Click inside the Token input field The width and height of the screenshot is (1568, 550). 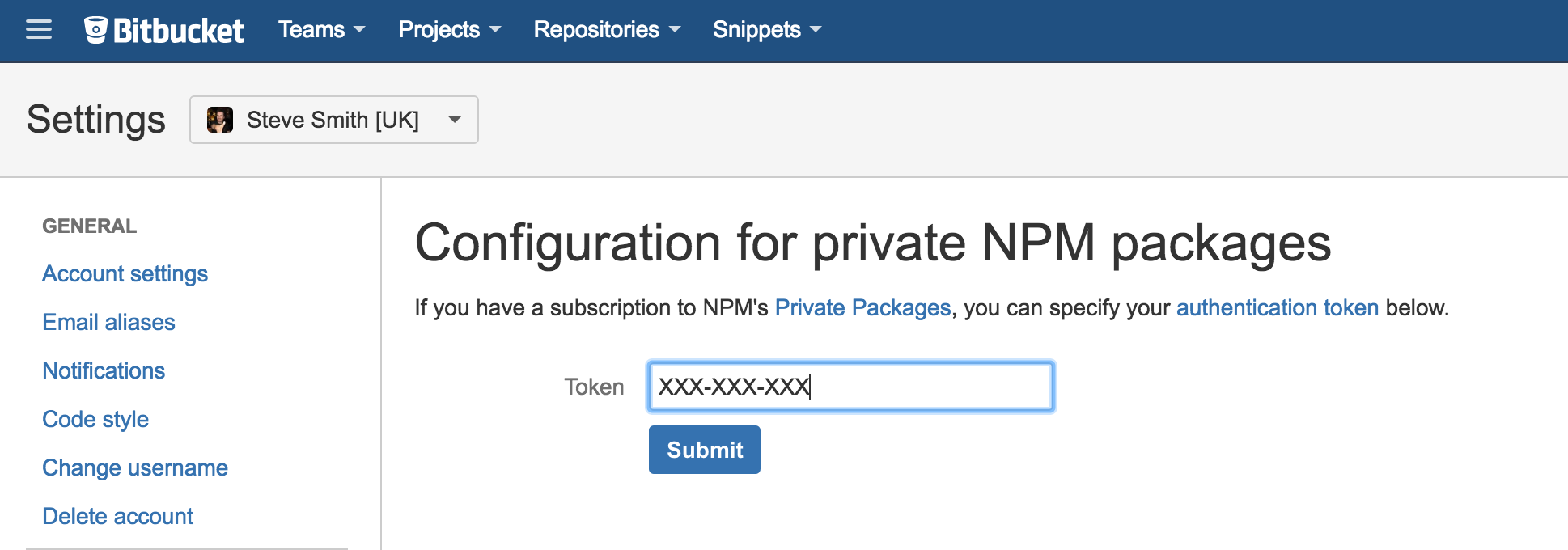click(850, 387)
